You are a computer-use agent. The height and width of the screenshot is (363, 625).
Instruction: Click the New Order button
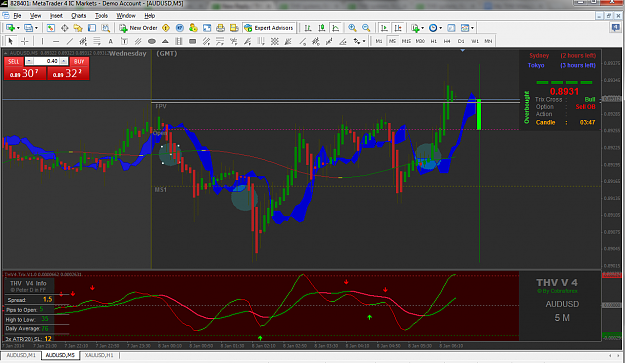138,28
